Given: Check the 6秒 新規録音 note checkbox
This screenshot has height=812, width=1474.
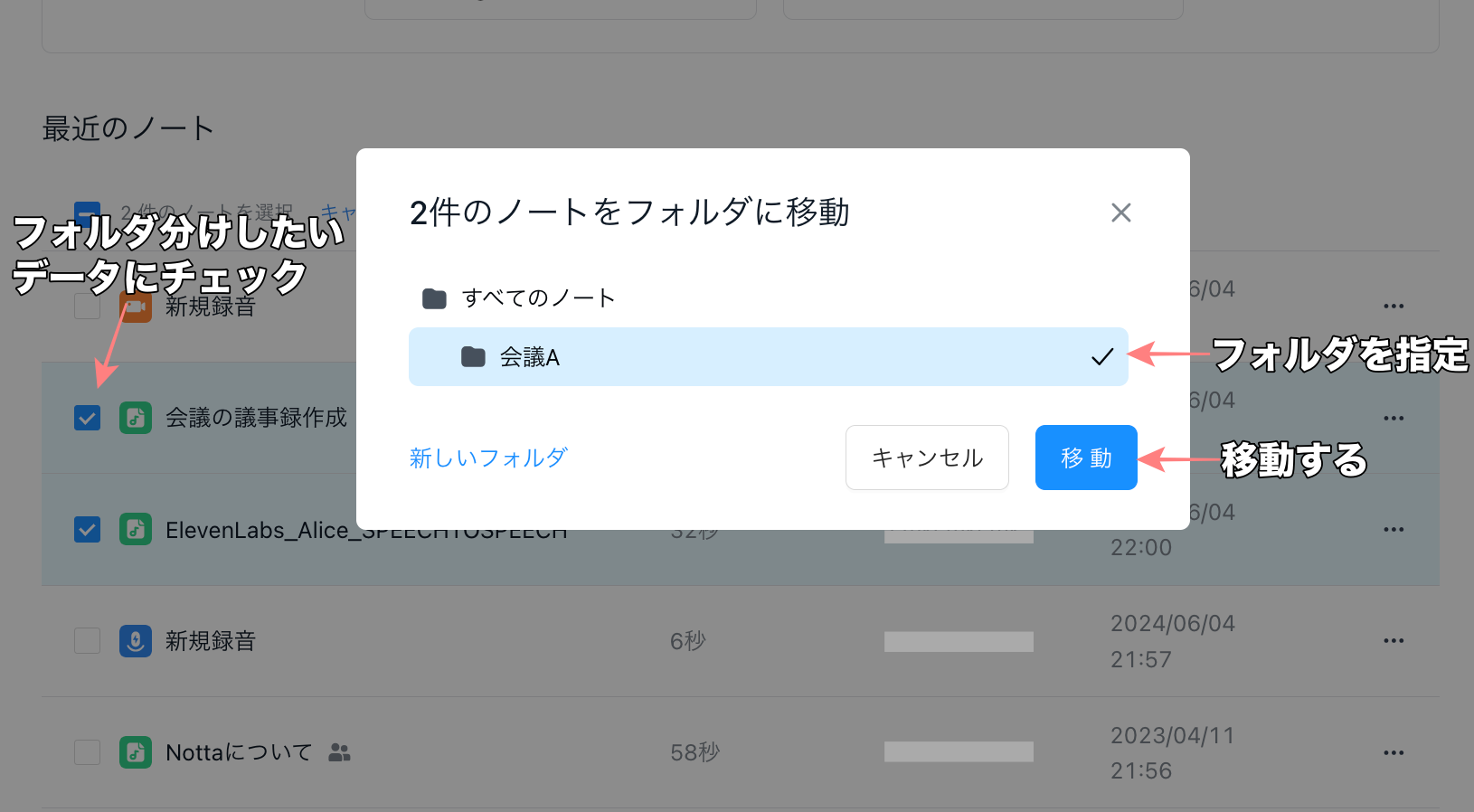Looking at the screenshot, I should click(x=88, y=641).
